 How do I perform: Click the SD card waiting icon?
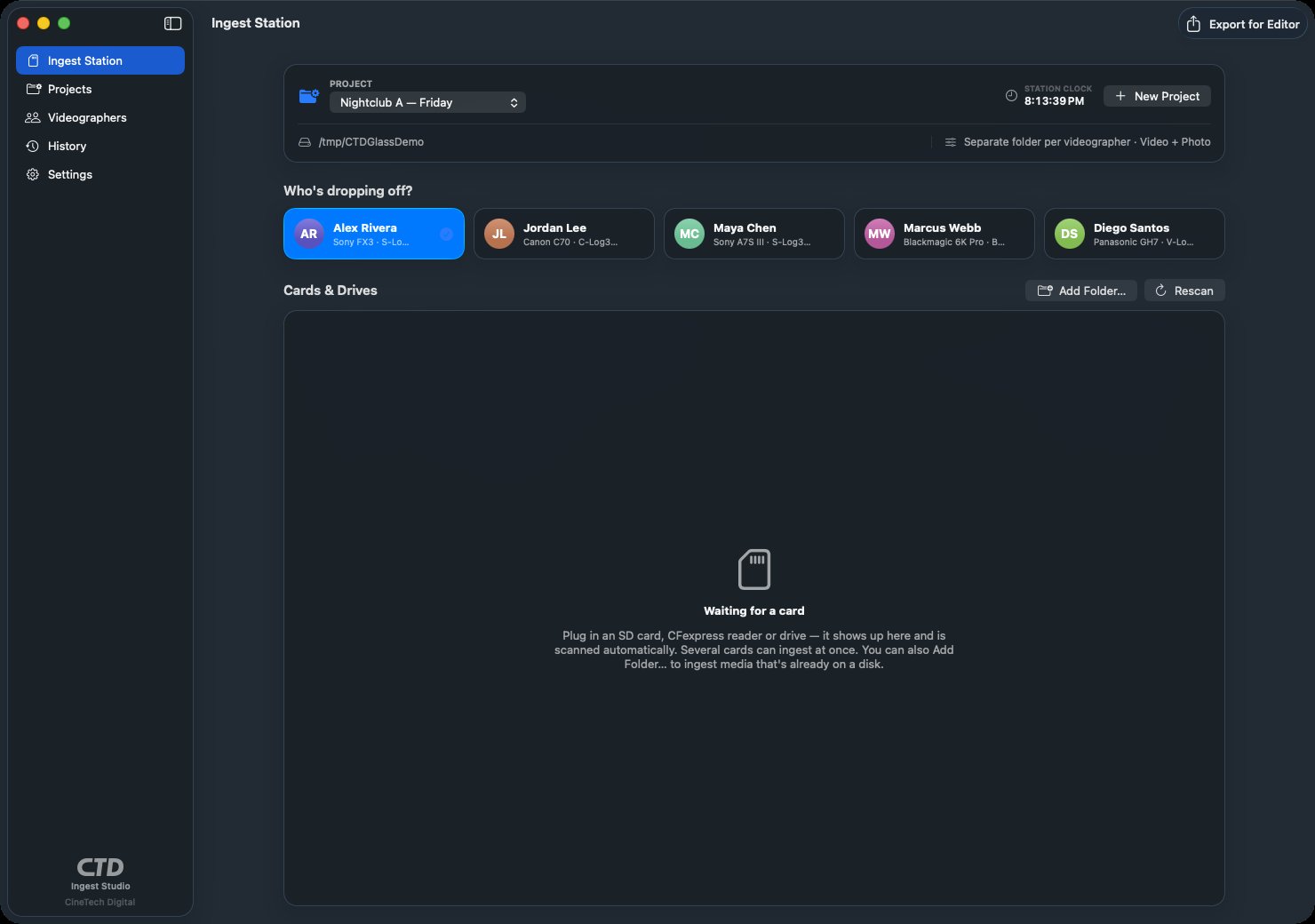[754, 570]
